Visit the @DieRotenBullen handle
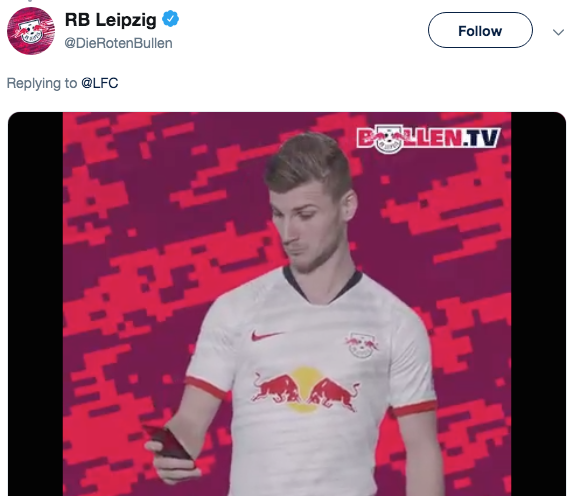Viewport: 575px width, 496px height. (x=118, y=43)
